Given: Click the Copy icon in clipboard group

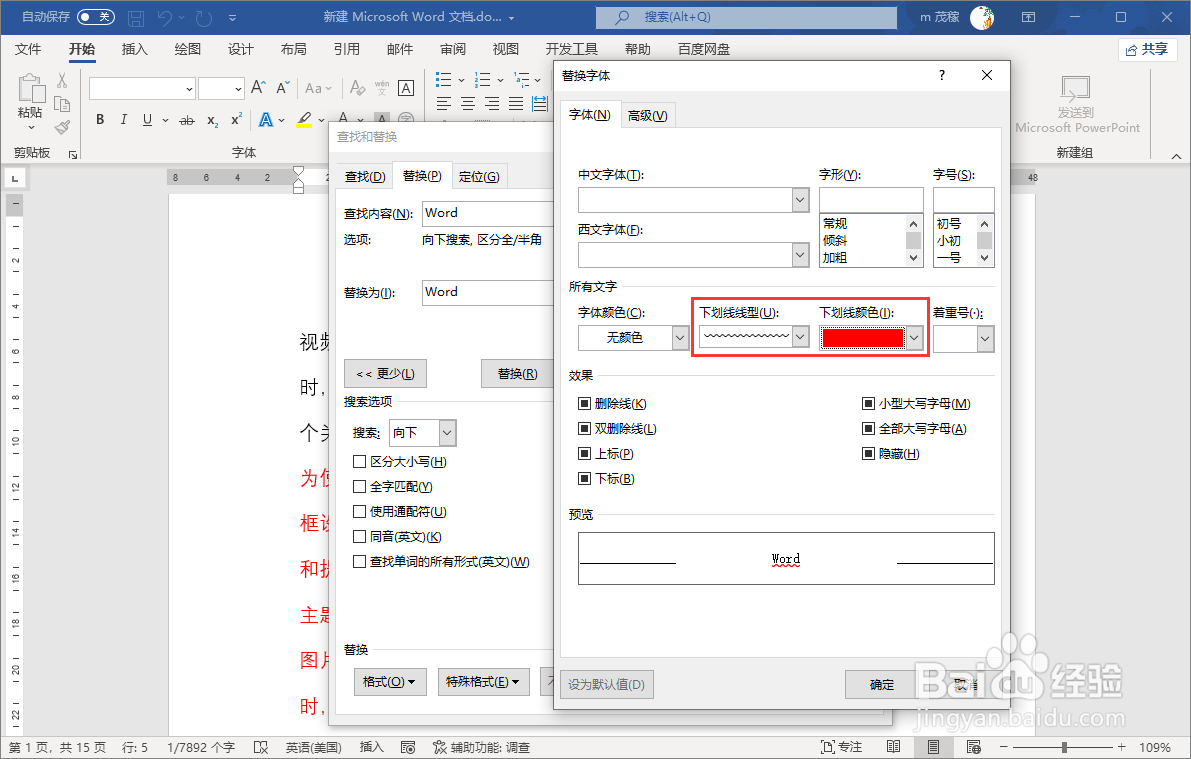Looking at the screenshot, I should (x=62, y=104).
